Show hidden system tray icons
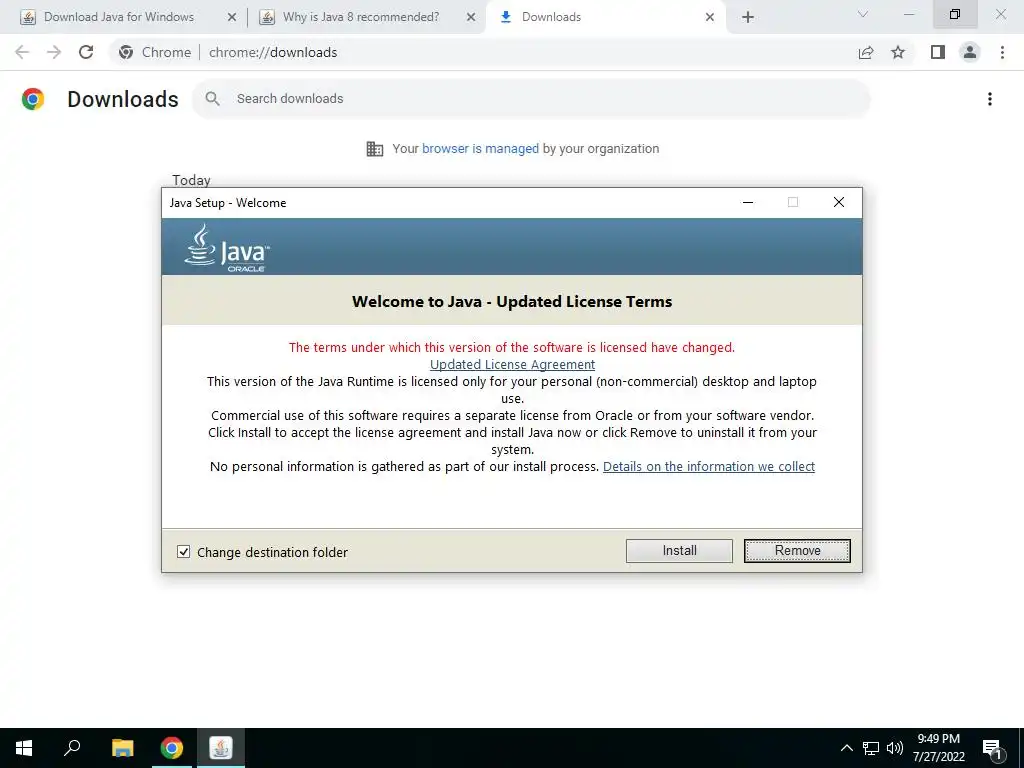The width and height of the screenshot is (1024, 768). click(x=846, y=748)
